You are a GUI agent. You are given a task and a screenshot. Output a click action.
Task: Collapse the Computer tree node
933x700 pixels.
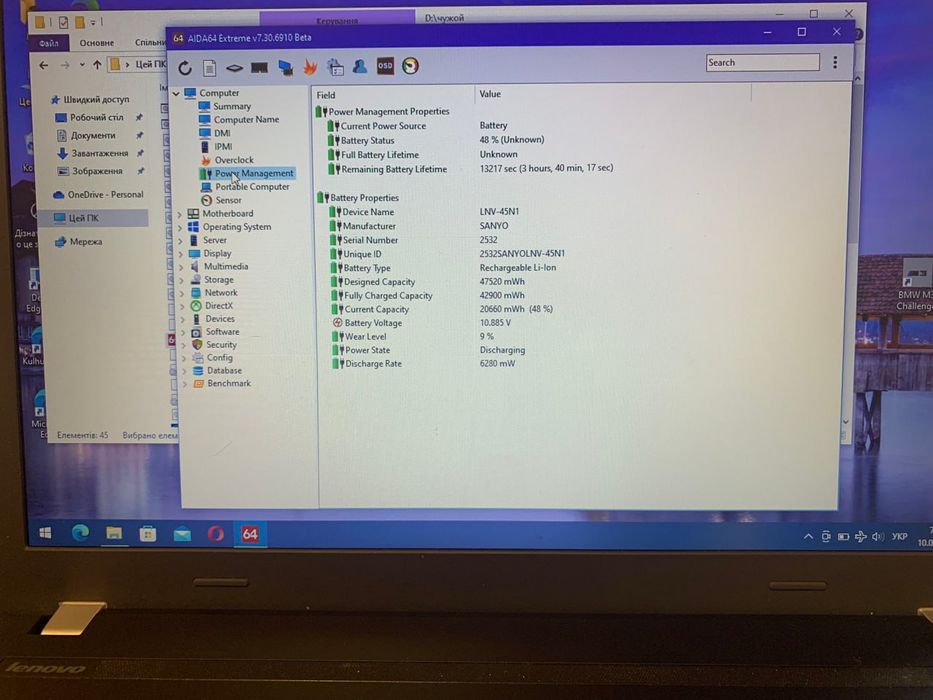176,93
